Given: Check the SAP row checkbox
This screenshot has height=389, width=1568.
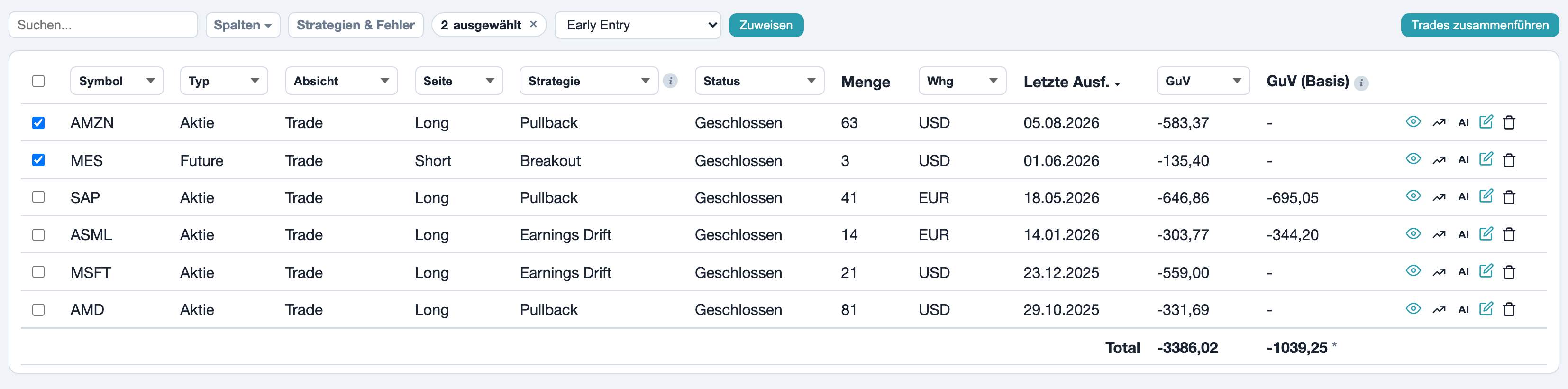Looking at the screenshot, I should 38,196.
